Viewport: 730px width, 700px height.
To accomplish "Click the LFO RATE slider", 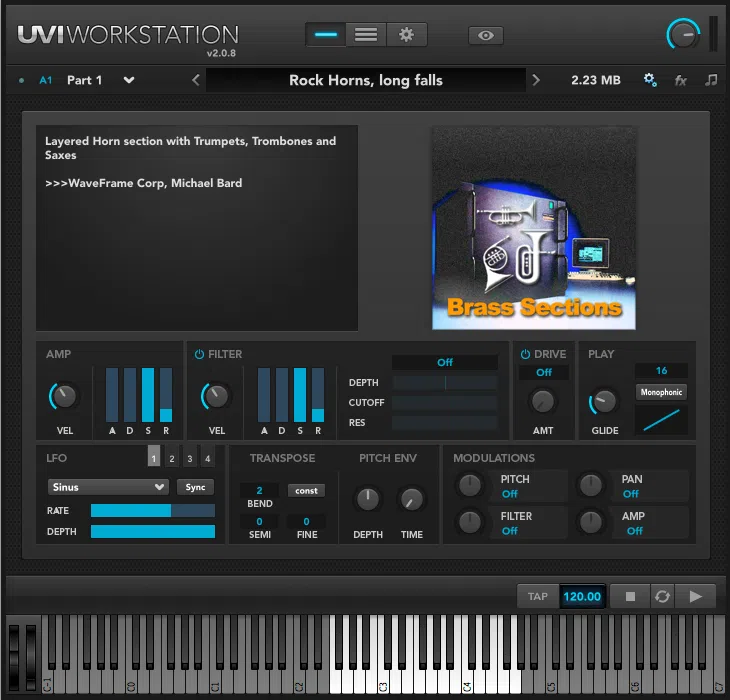I will pos(152,510).
